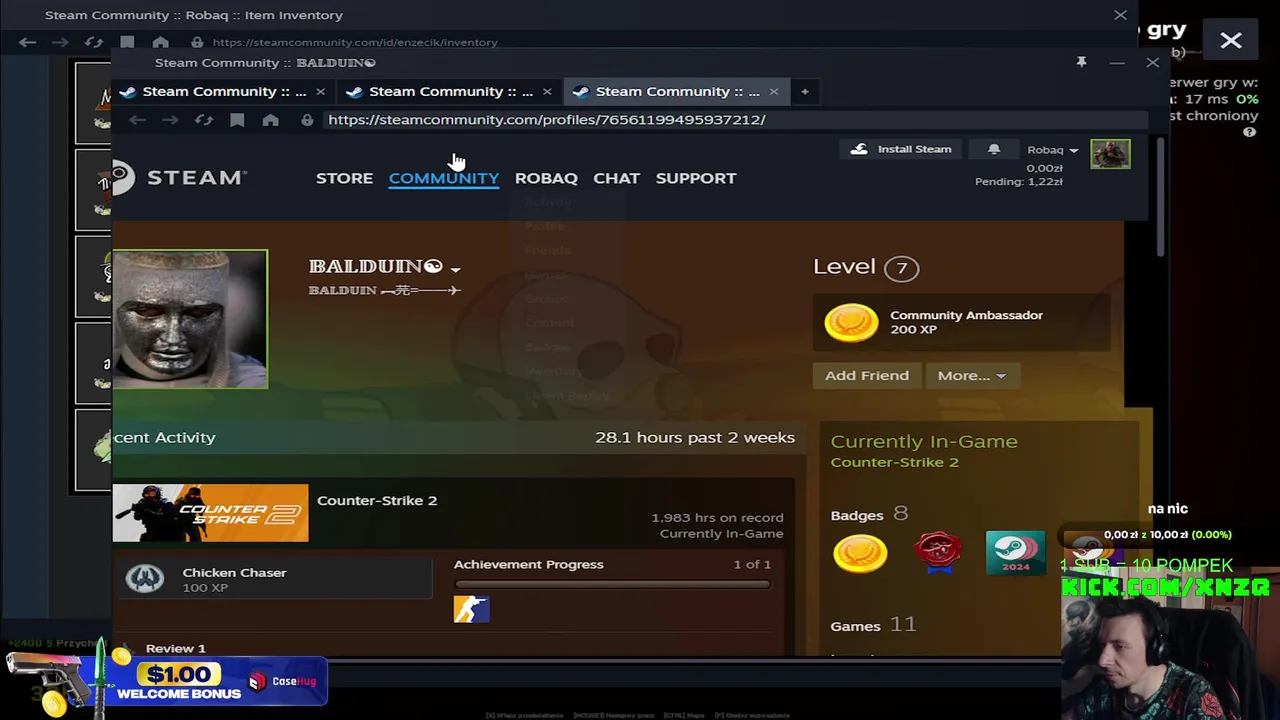Click the Steam logo in the page header
This screenshot has height=720, width=1280.
coord(180,178)
